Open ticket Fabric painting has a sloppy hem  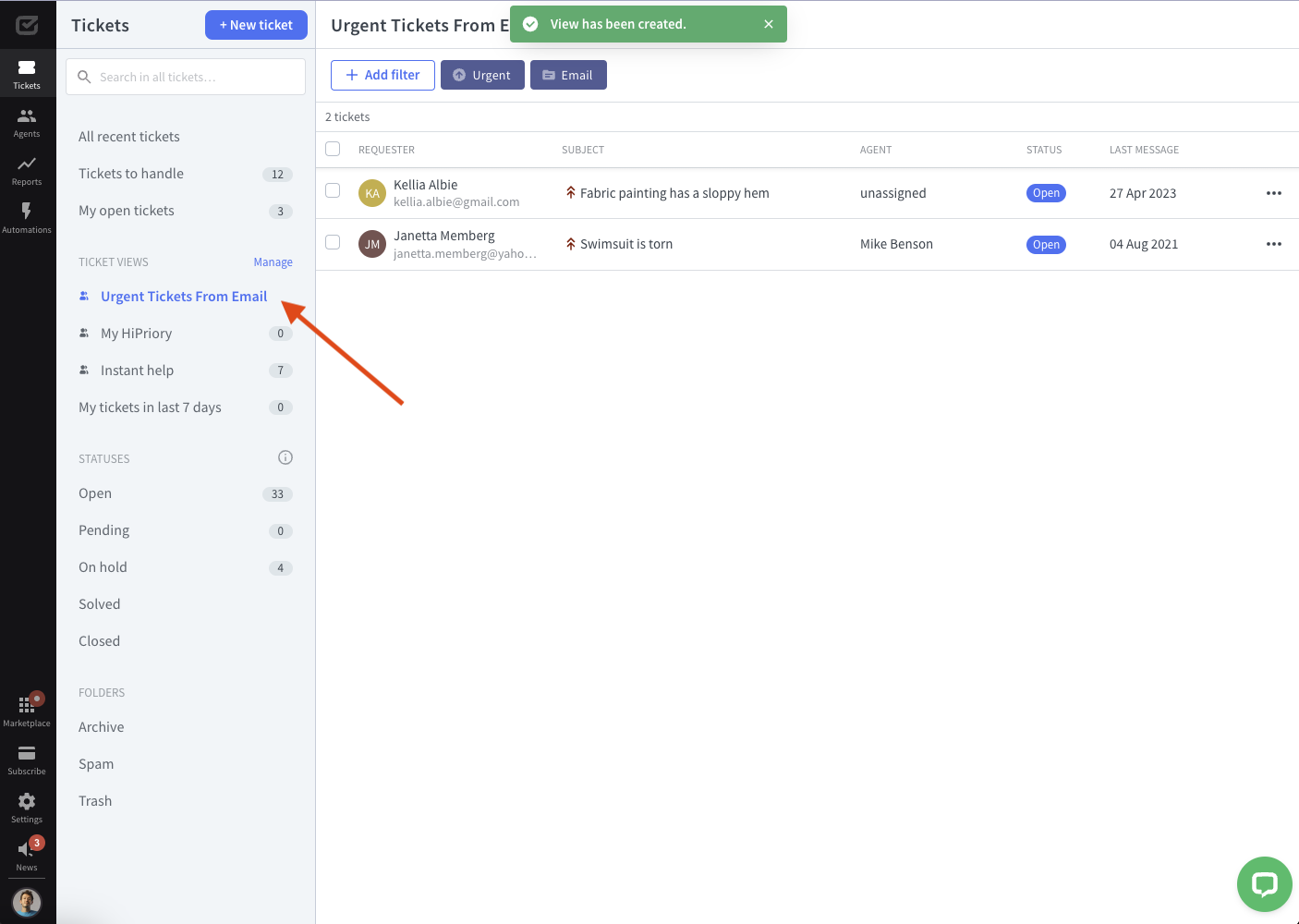point(674,193)
